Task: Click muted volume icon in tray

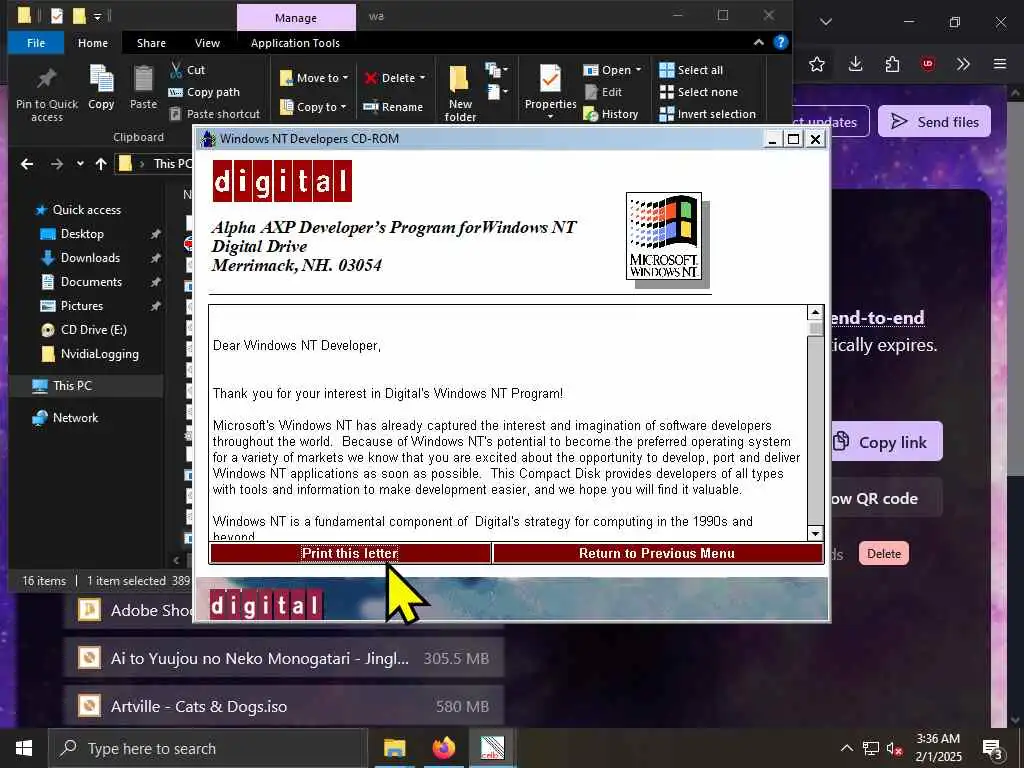Action: (x=894, y=748)
